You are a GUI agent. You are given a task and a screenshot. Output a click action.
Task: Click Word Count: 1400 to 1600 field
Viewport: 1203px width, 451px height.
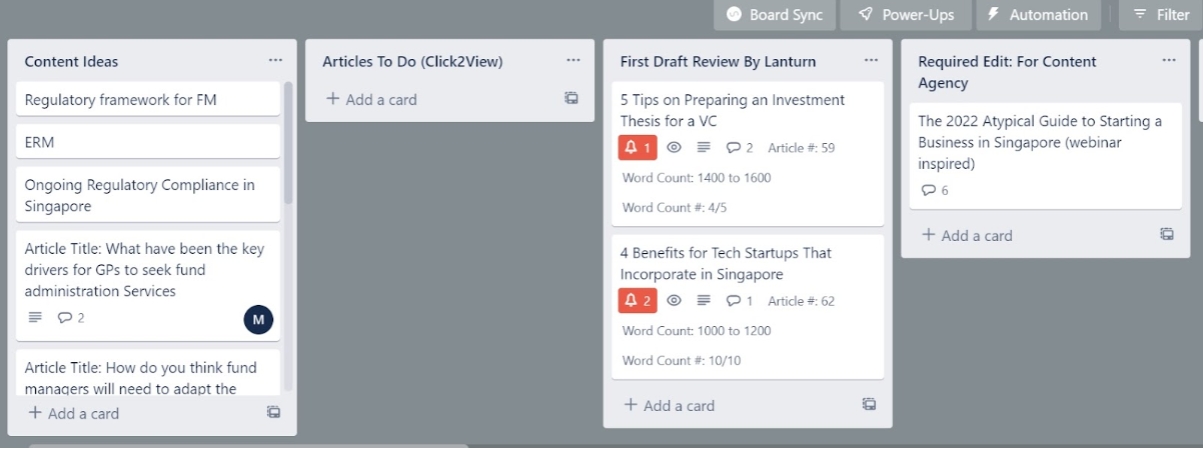coord(696,178)
